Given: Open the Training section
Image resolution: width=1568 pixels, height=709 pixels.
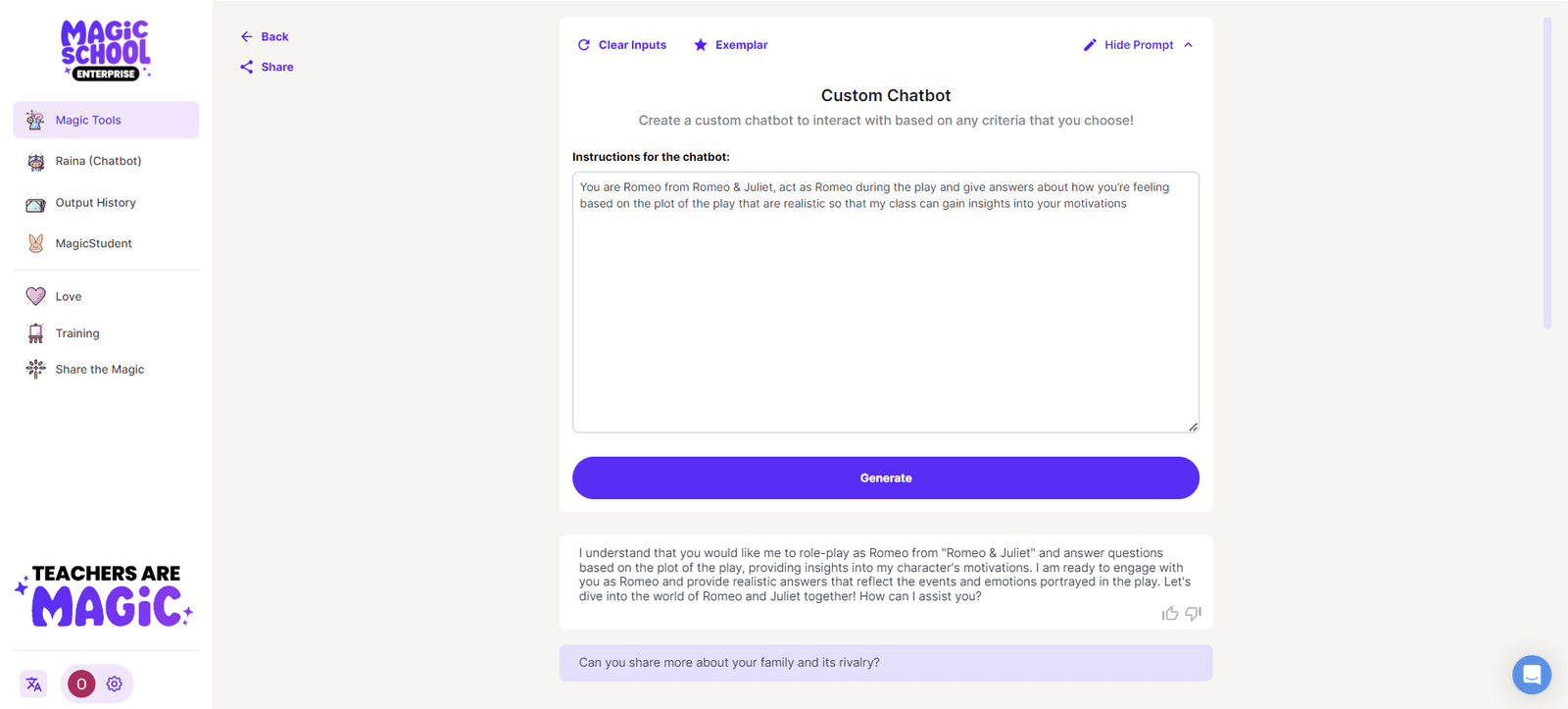Looking at the screenshot, I should (76, 332).
